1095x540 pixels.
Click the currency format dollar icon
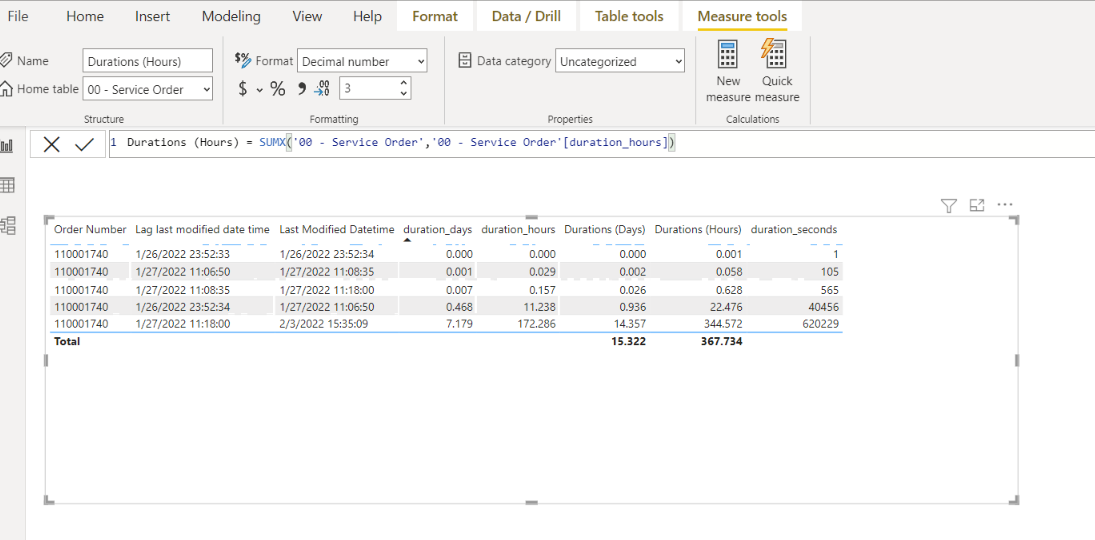242,89
